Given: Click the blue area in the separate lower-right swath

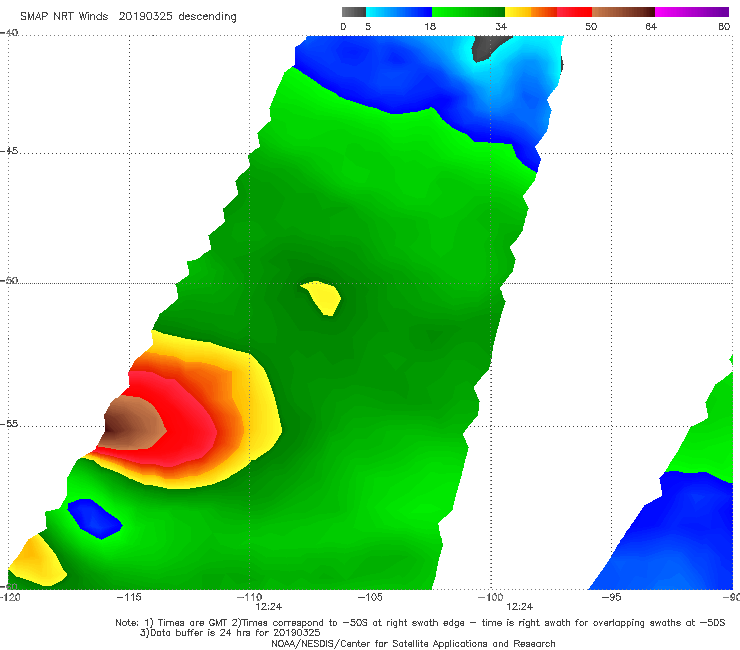Looking at the screenshot, I should (680, 538).
